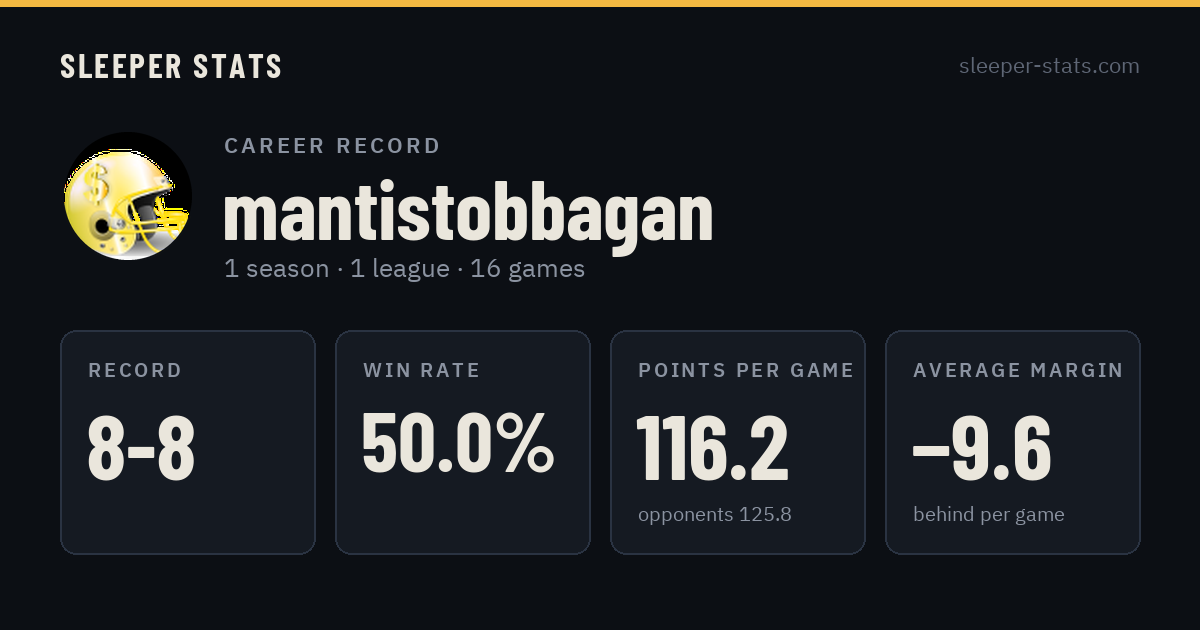Click the POINTS PER GAME label
The image size is (1200, 630).
click(746, 371)
